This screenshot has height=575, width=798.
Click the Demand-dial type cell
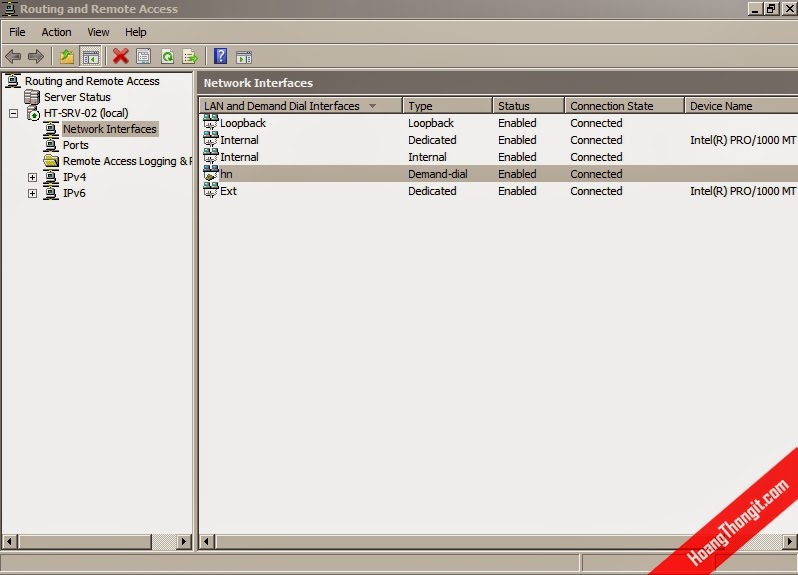[x=438, y=174]
